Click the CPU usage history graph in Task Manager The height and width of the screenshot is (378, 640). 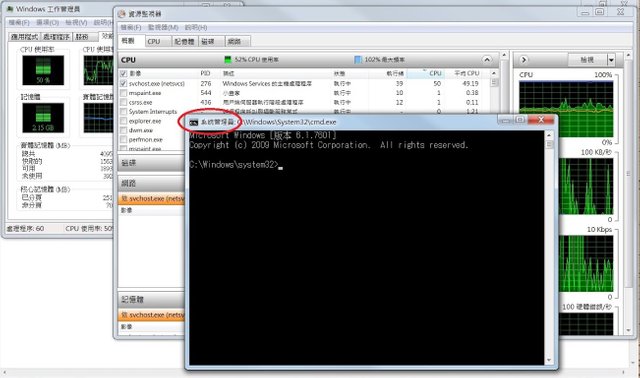tap(98, 70)
